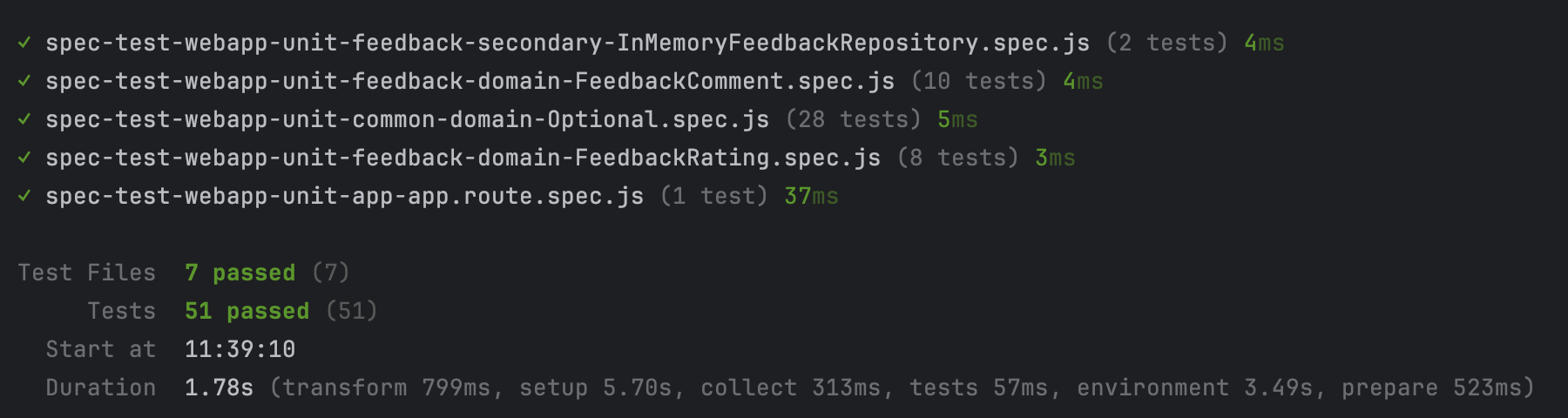Select the app.route.spec.js file name
This screenshot has height=418, width=1568.
click(x=344, y=196)
